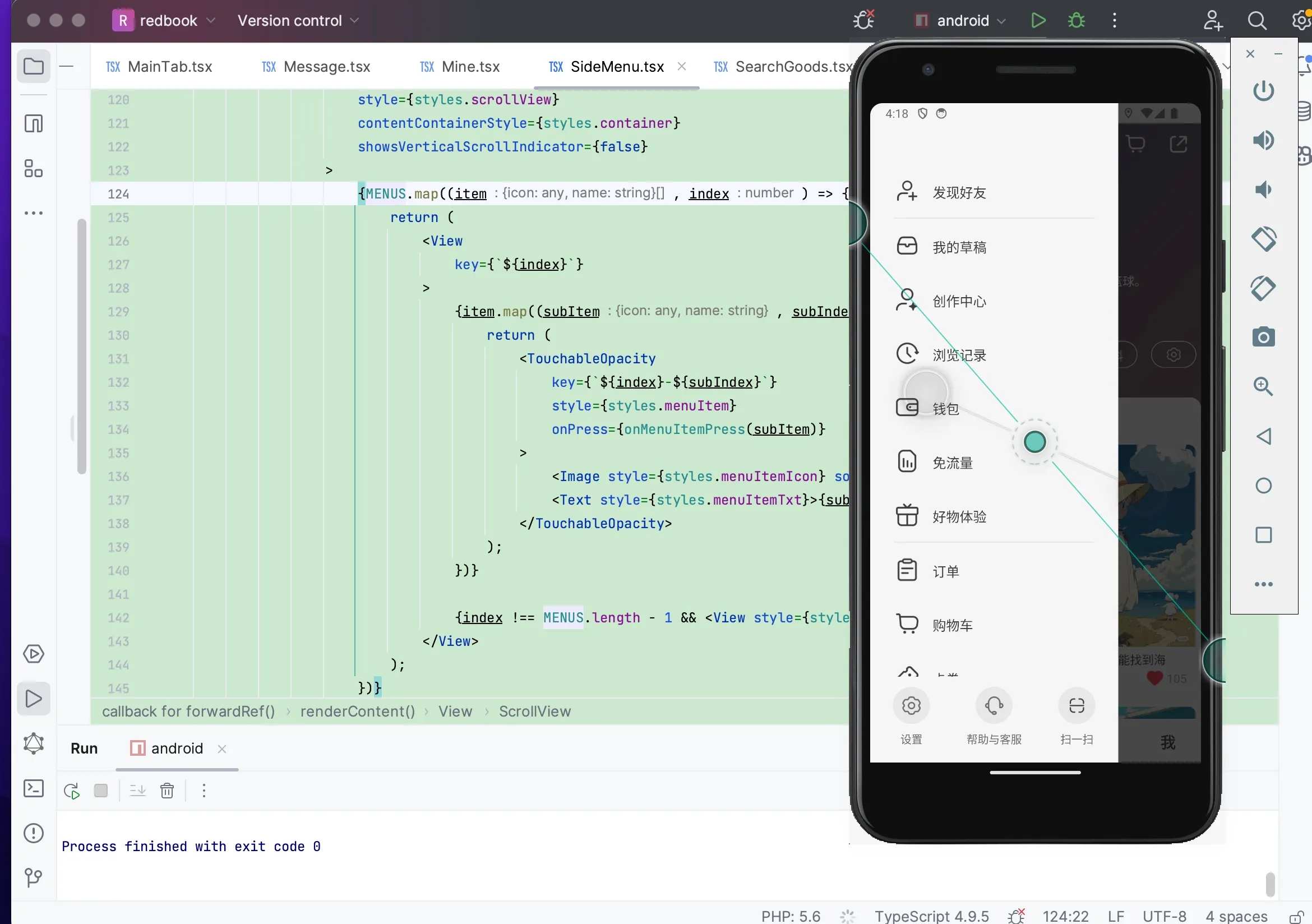The image size is (1312, 924).
Task: Click the emulator back triangle button
Action: 1263,437
